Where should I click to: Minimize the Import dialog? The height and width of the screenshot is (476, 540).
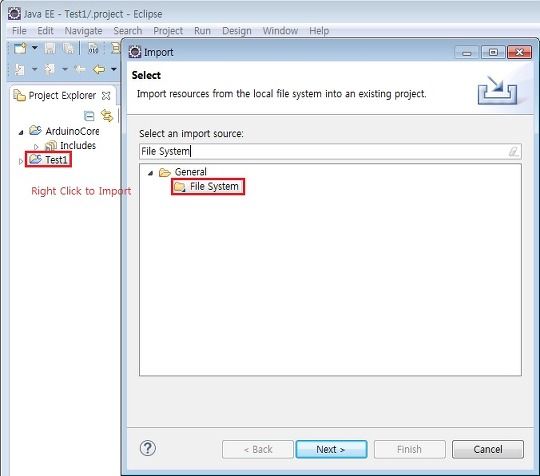(467, 53)
